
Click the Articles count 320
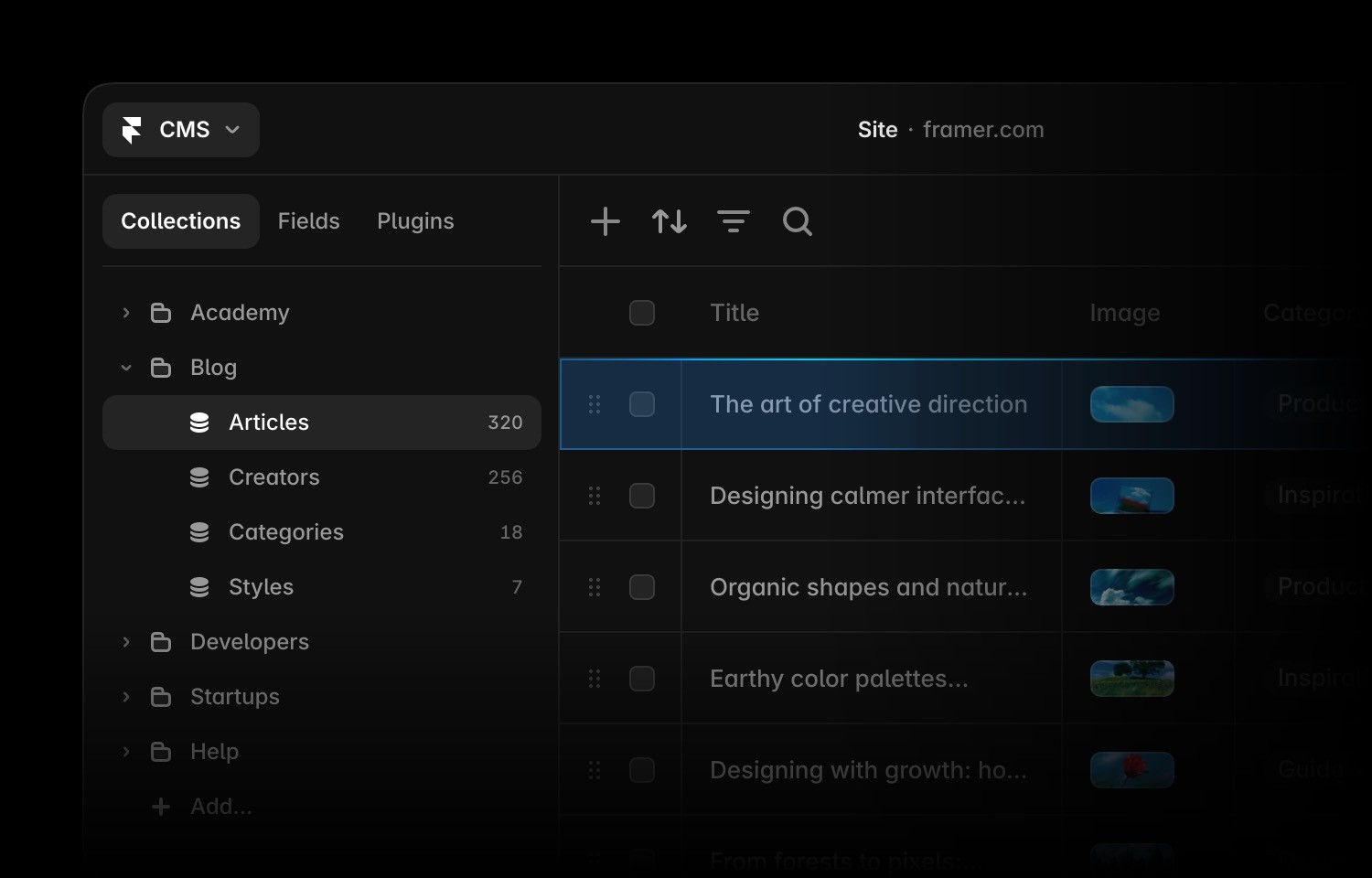click(505, 423)
